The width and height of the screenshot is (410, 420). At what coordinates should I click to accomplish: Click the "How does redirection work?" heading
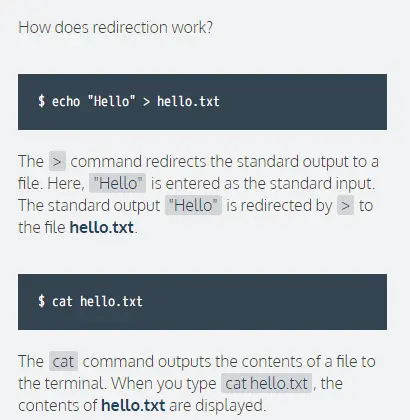pyautogui.click(x=115, y=27)
